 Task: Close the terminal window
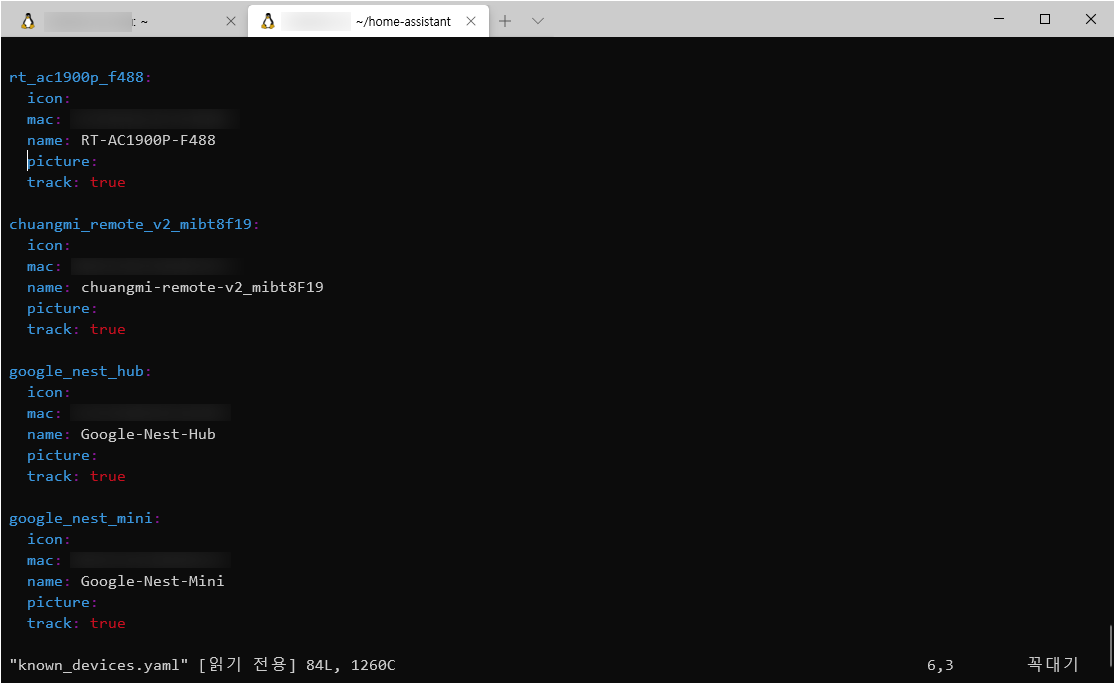(x=1091, y=19)
